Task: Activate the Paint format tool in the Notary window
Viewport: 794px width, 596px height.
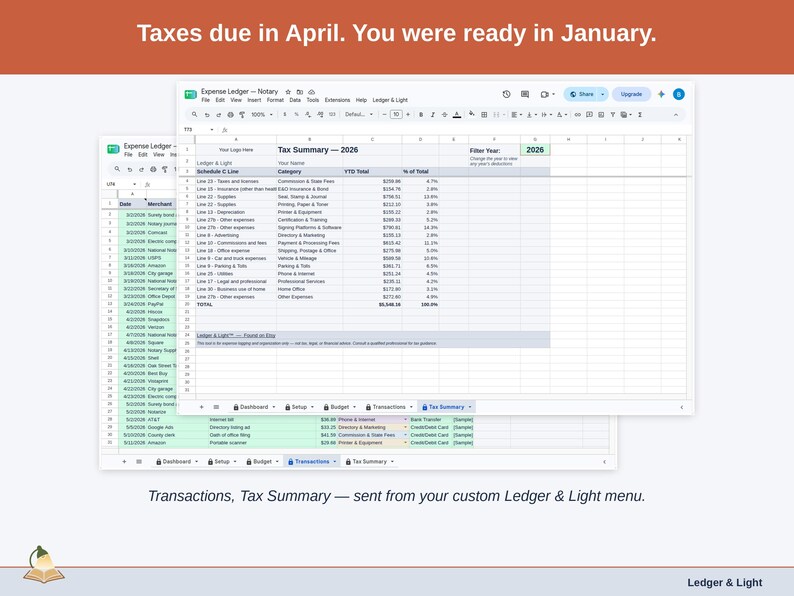Action: pyautogui.click(x=242, y=115)
